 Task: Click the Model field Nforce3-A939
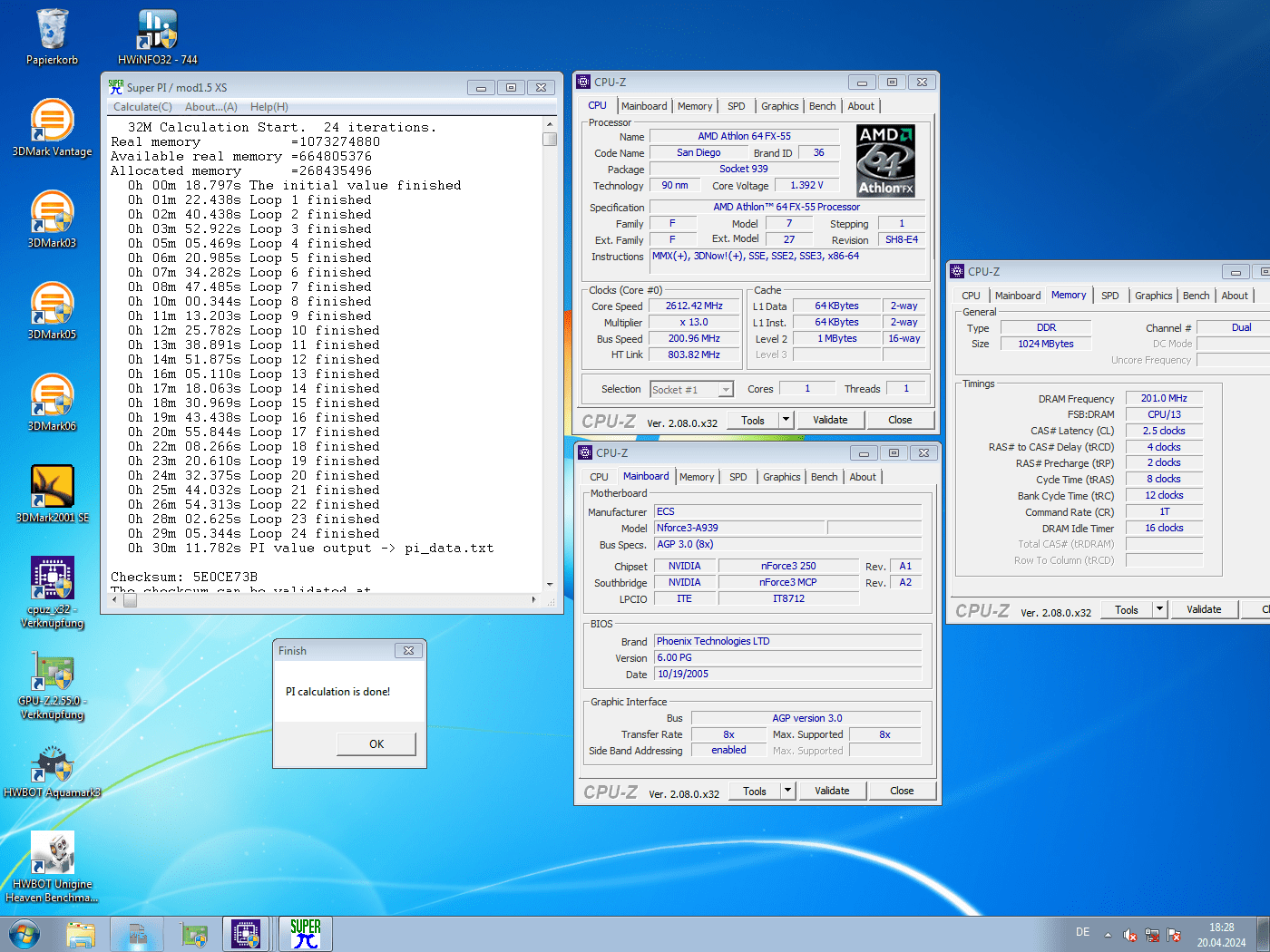[x=739, y=528]
